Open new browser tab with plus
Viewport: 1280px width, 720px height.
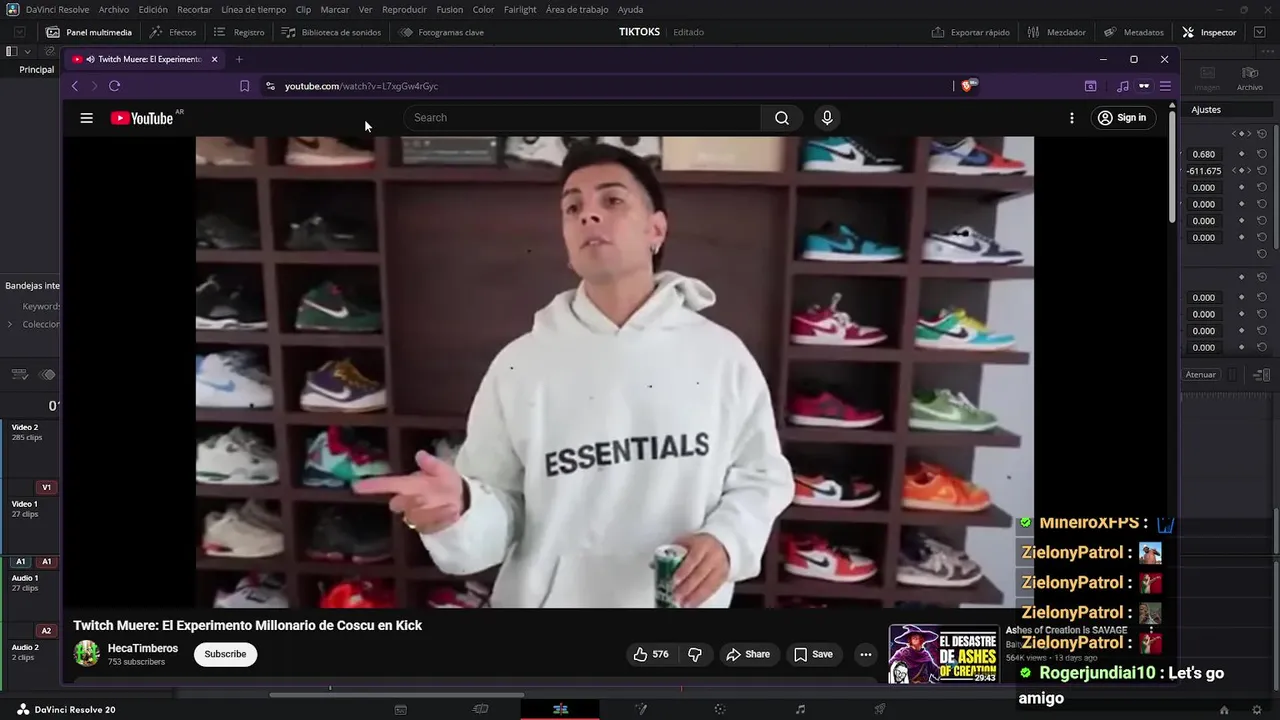[239, 59]
